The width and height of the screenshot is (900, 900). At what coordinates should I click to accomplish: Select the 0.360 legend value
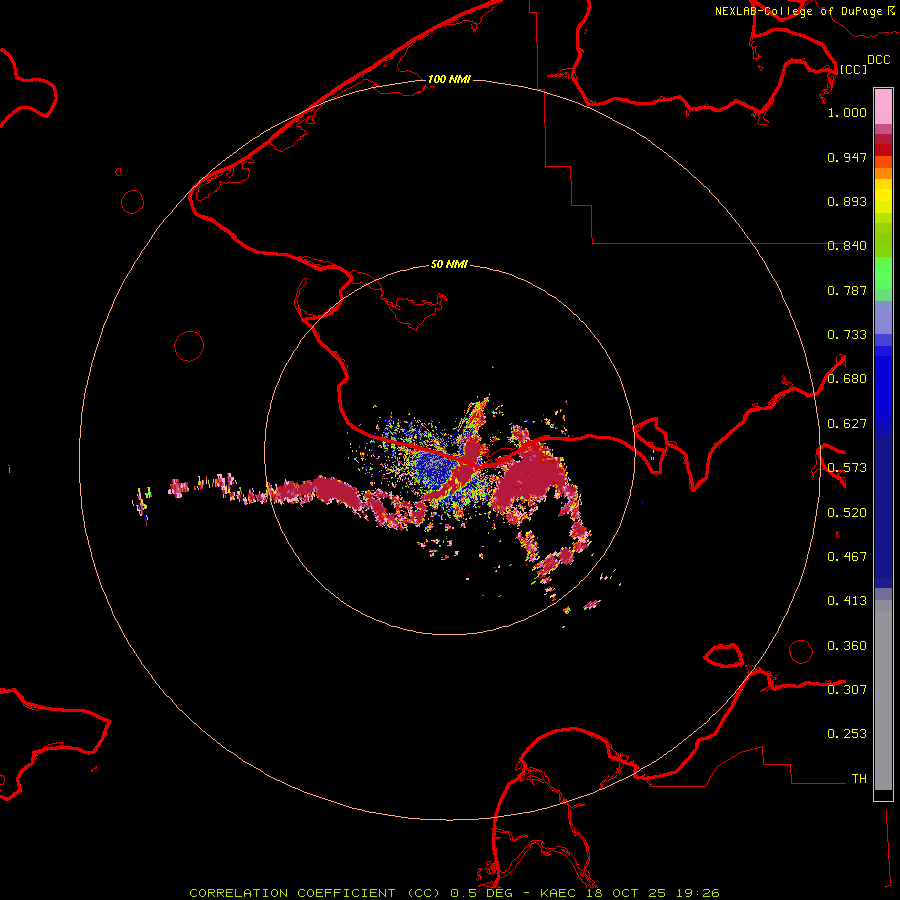click(847, 646)
